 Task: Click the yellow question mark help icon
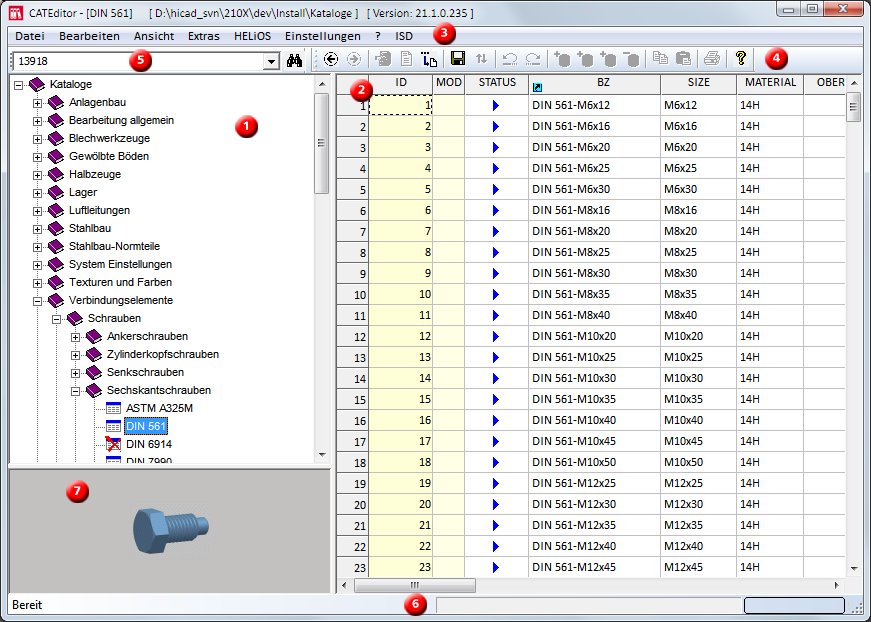point(741,59)
